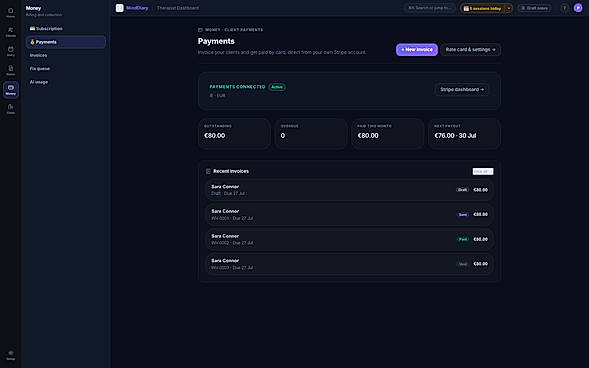
Task: Click the Paid this month €80.00 card
Action: (x=387, y=134)
